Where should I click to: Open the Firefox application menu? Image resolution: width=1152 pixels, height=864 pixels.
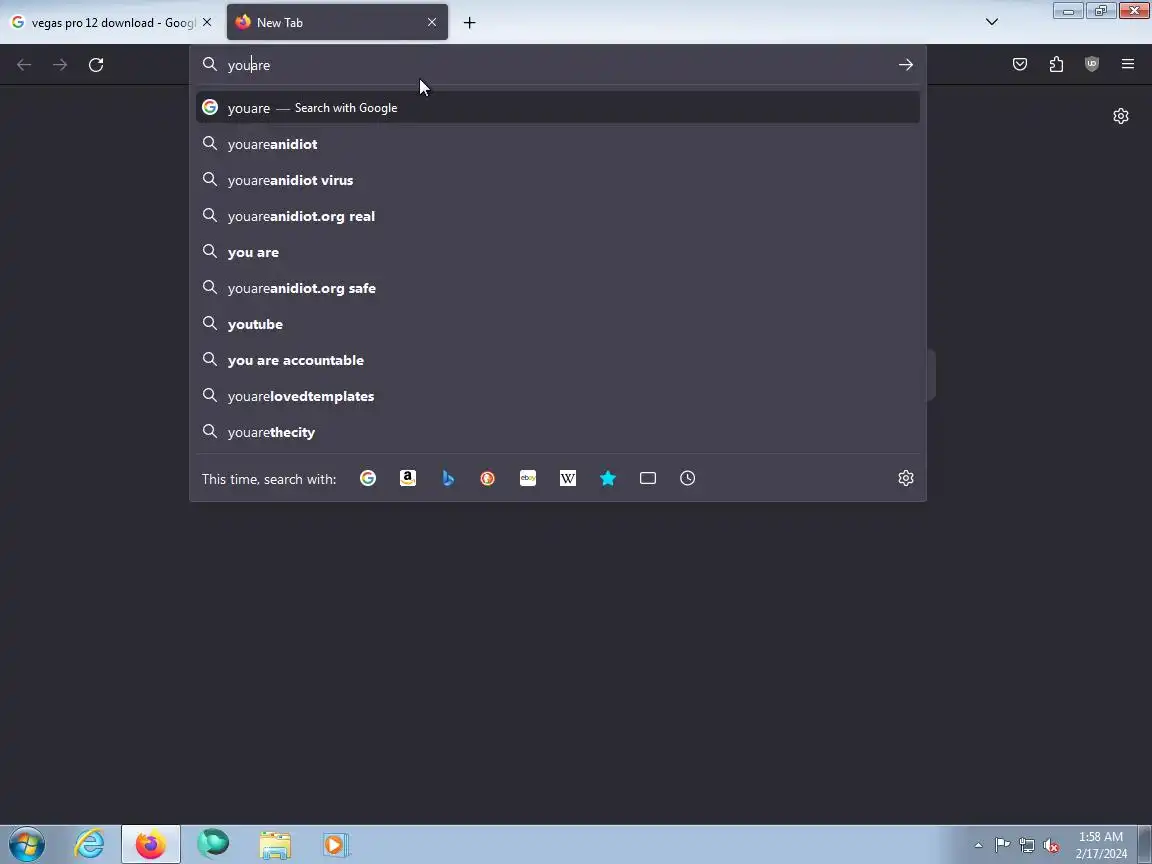1128,65
